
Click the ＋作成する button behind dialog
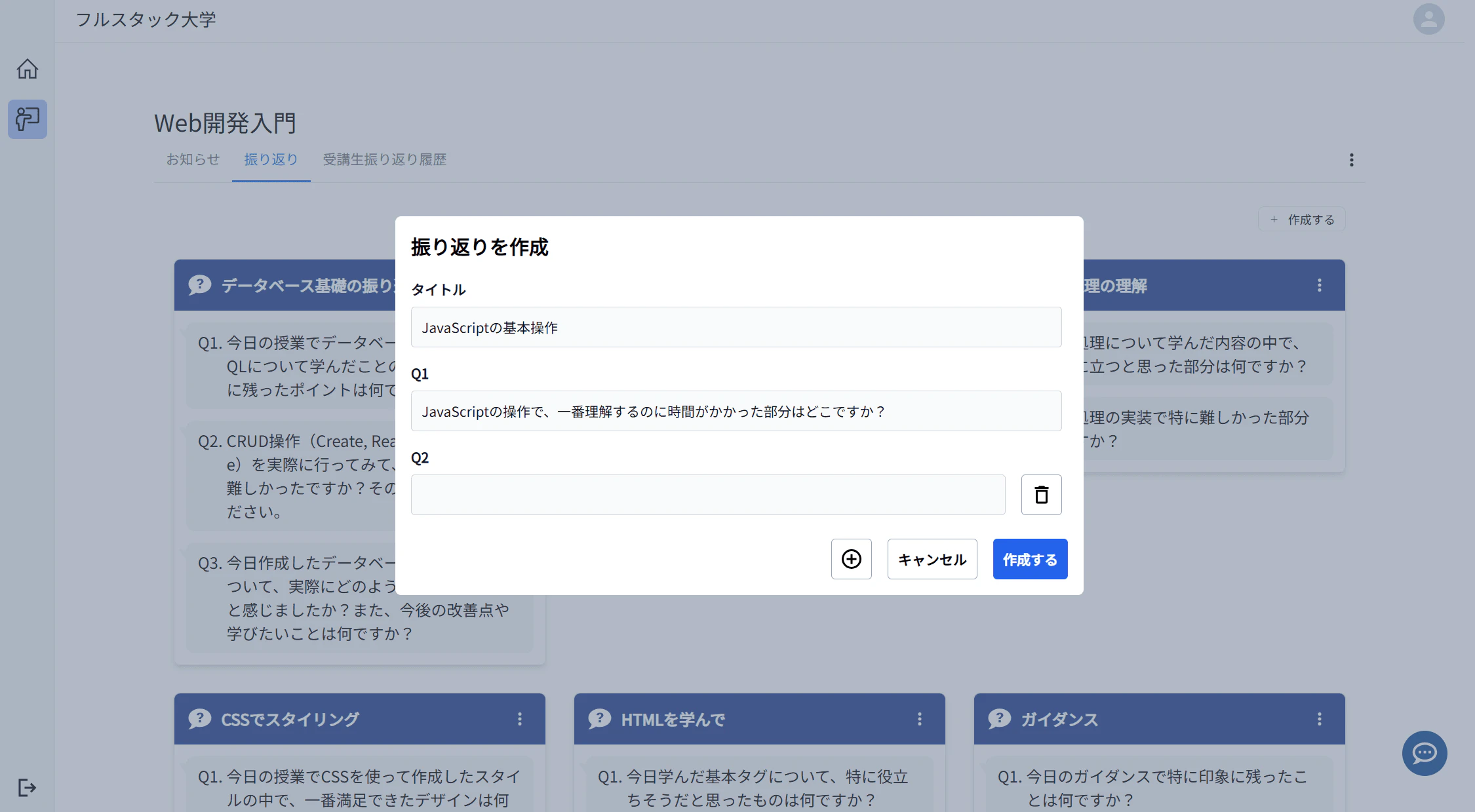coord(1301,220)
